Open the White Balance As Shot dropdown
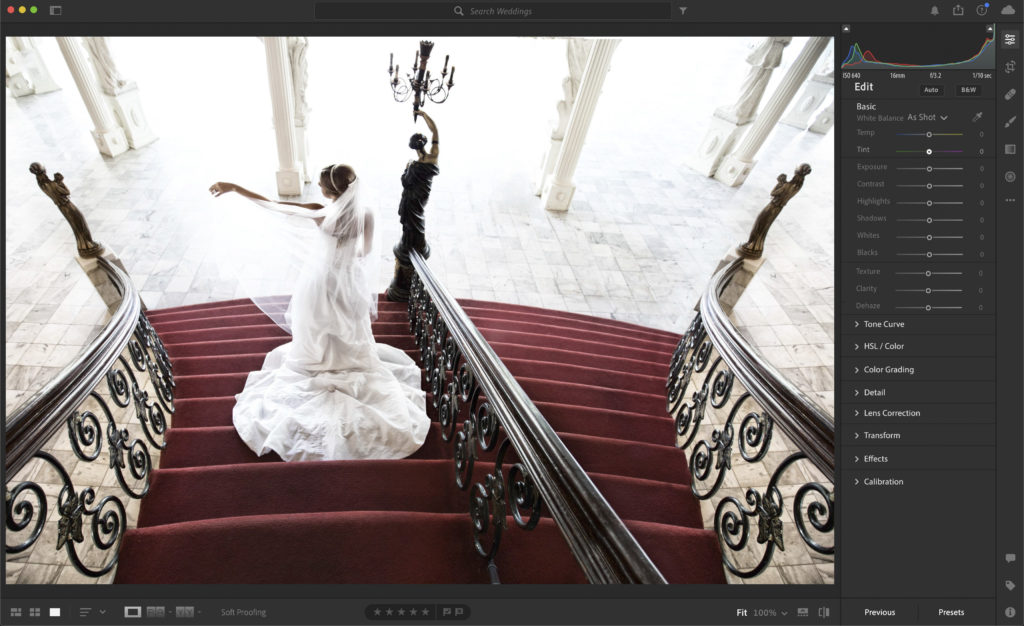1024x626 pixels. click(927, 117)
